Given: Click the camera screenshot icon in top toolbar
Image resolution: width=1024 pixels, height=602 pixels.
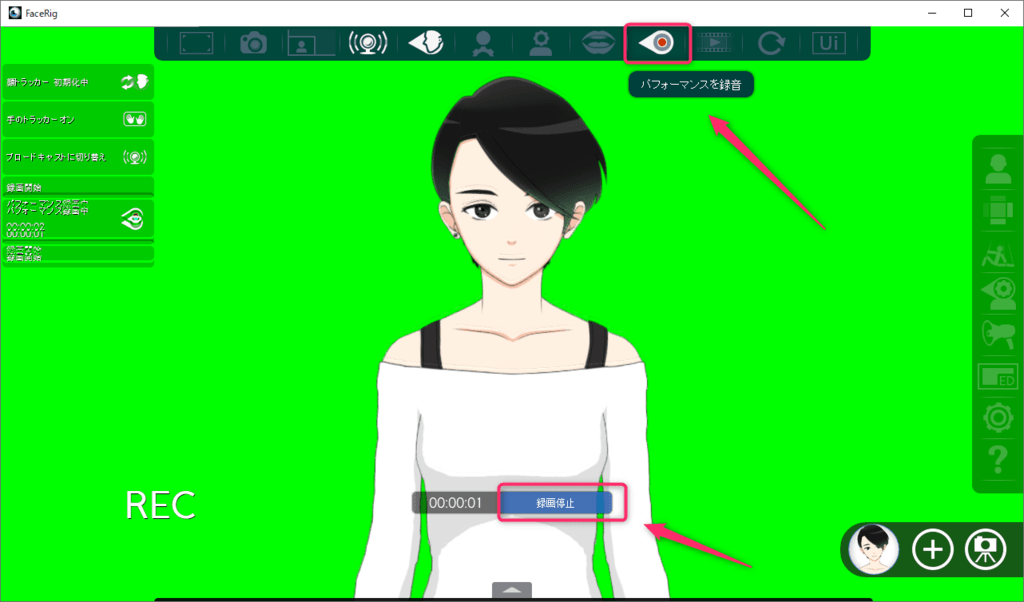Looking at the screenshot, I should 254,43.
